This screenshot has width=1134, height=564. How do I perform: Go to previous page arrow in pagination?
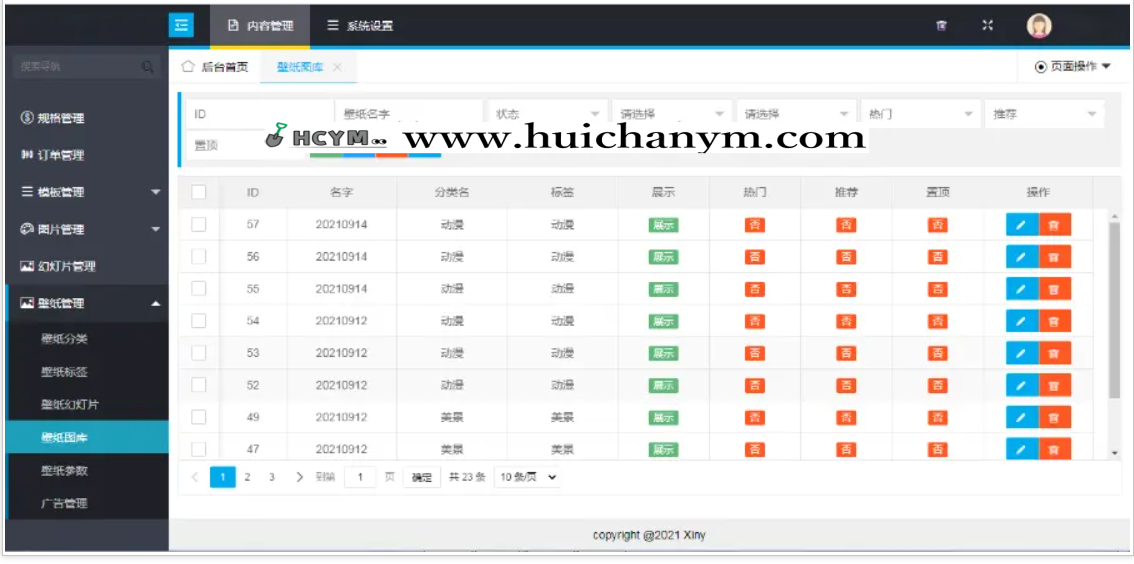tap(195, 477)
